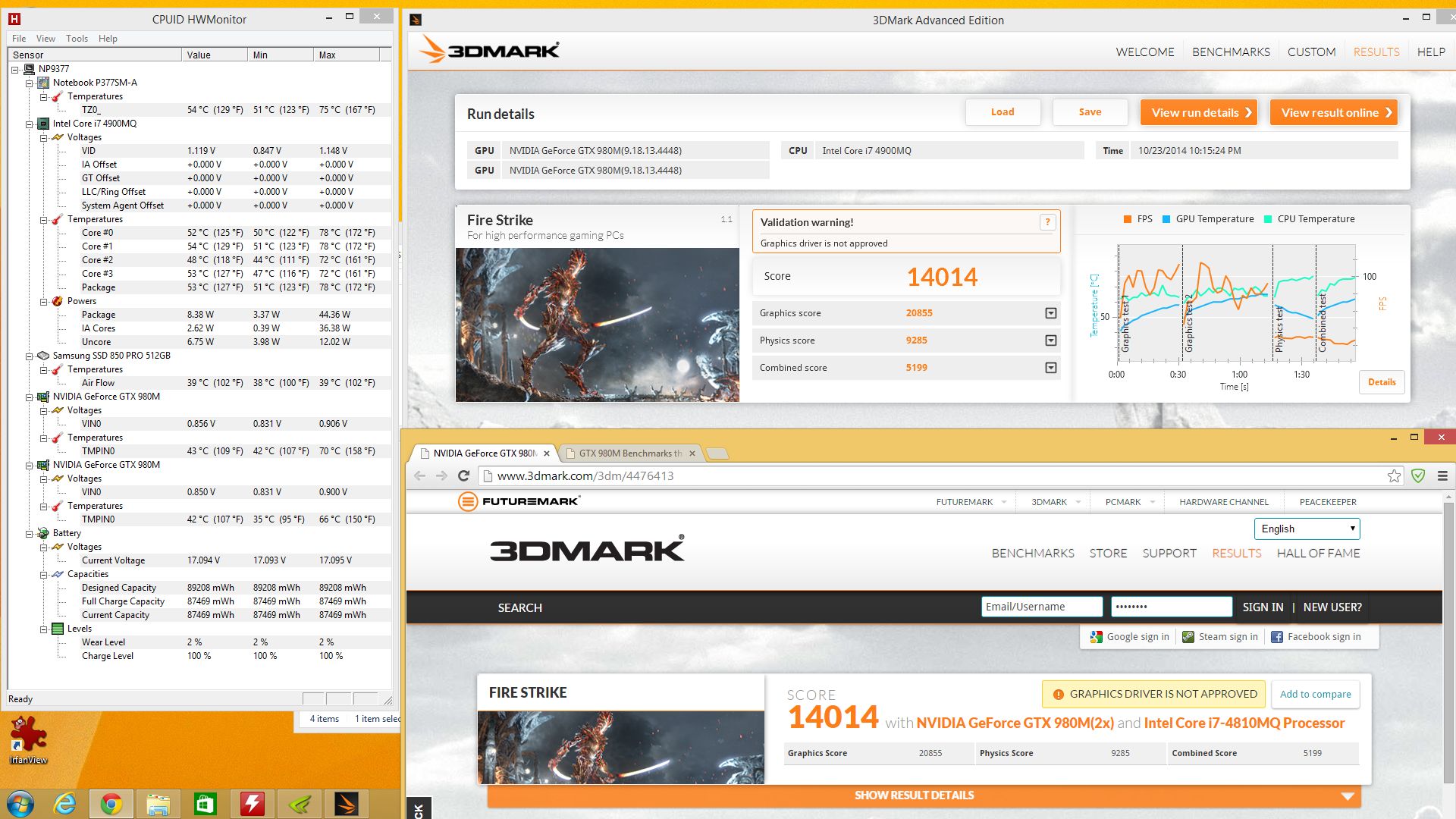Close the NVIDIA GeForce GTX 980M browser tab
This screenshot has width=1456, height=819.
(546, 453)
